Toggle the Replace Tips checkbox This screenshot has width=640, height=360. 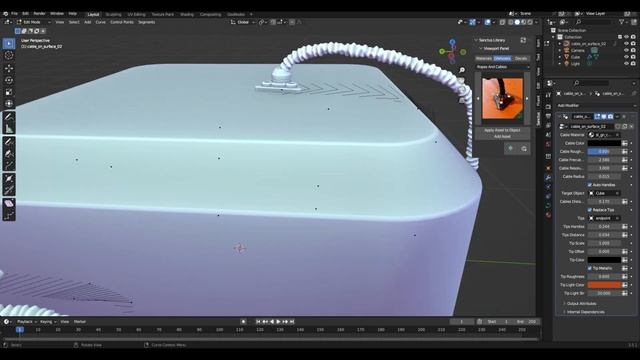point(589,210)
